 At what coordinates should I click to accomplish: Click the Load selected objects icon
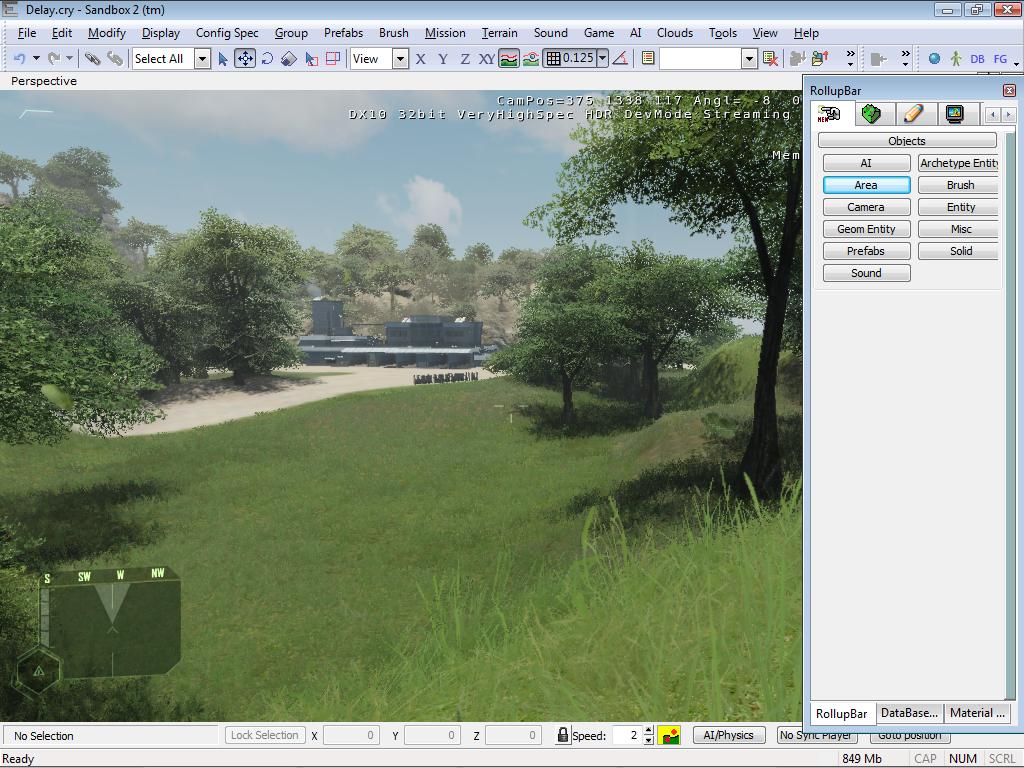(820, 59)
